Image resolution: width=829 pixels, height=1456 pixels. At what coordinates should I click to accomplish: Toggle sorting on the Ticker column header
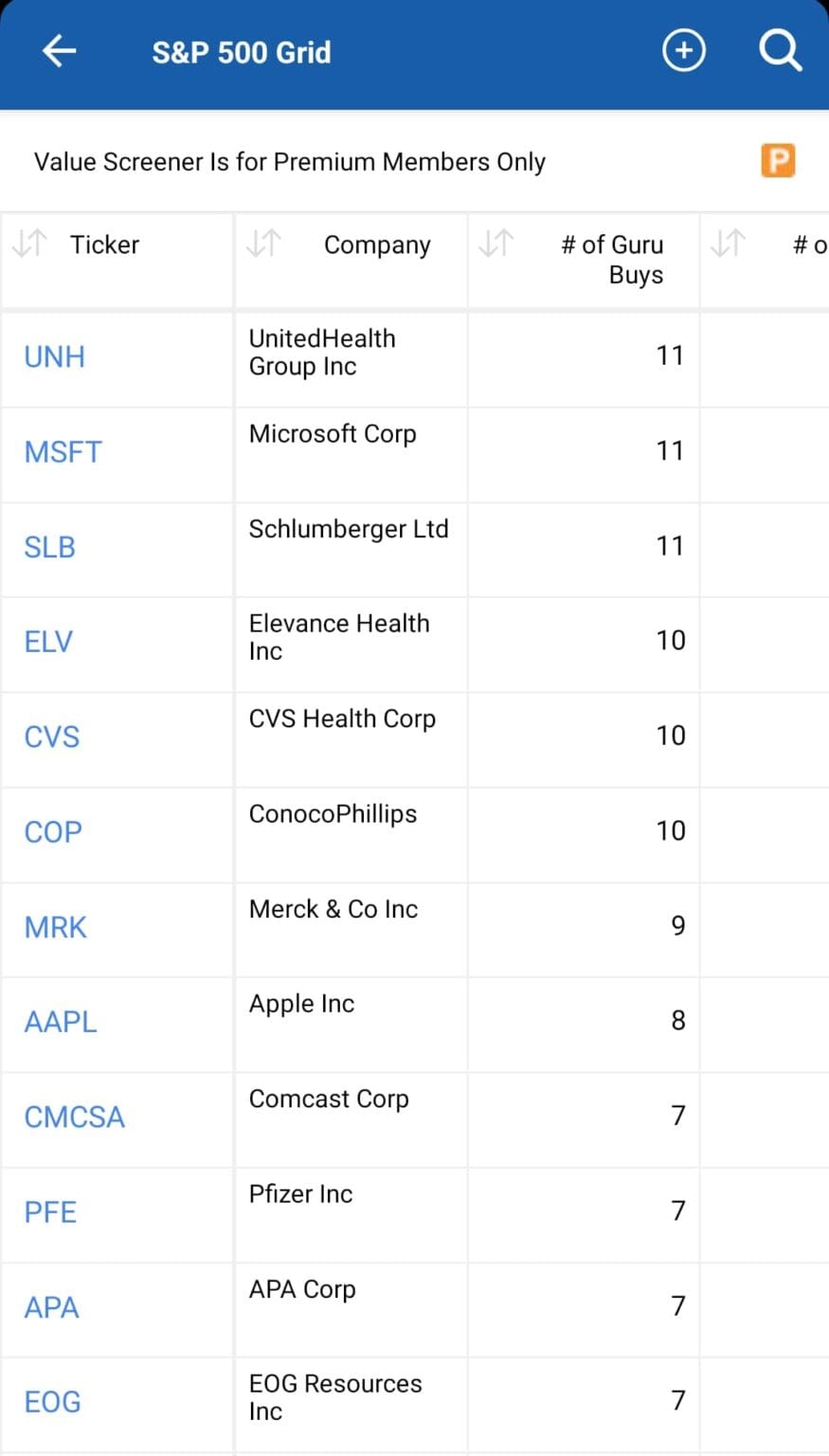tap(104, 245)
